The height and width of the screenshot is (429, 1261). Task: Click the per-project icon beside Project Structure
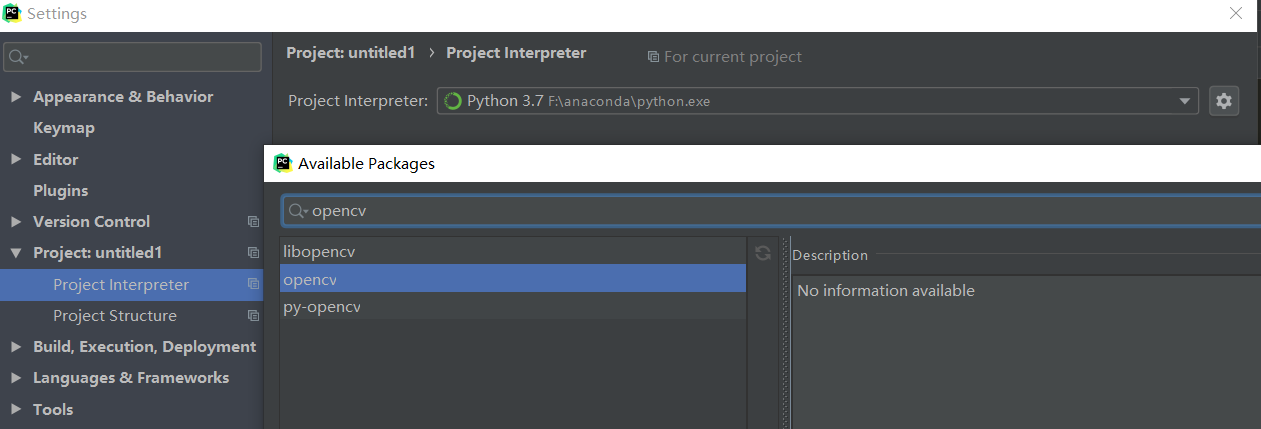tap(253, 315)
